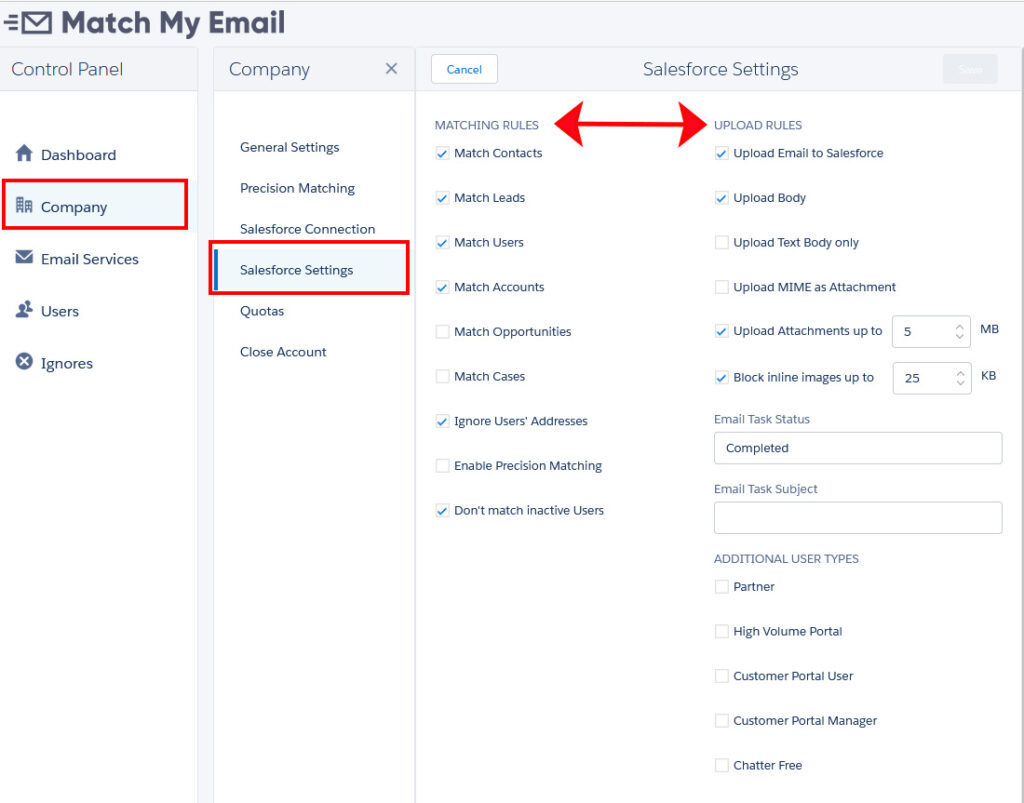Toggle Upload Body checkbox
This screenshot has width=1024, height=803.
point(722,198)
